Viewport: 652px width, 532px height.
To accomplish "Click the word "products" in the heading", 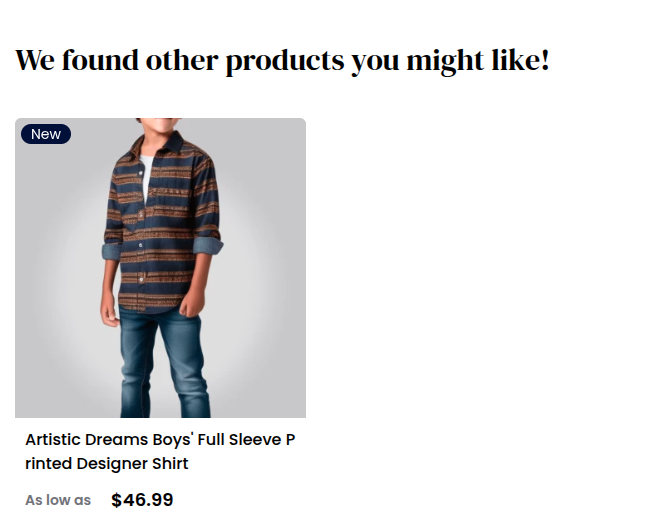I will [285, 61].
